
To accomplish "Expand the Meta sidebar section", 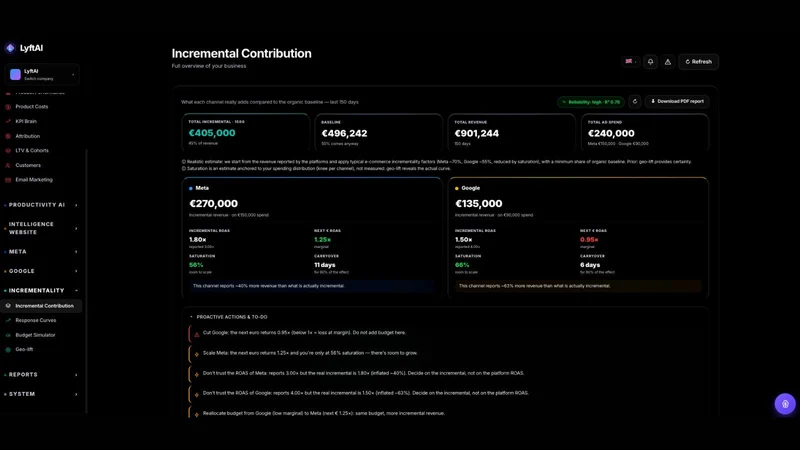I will click(41, 252).
